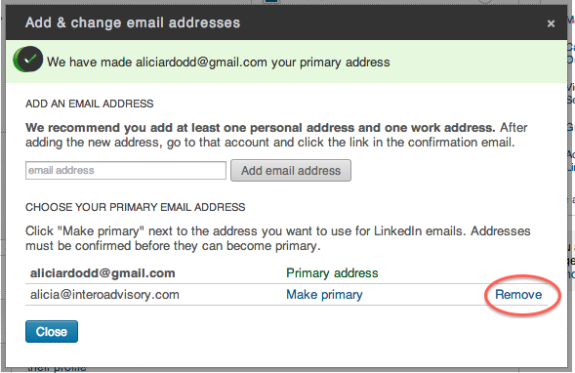Click the Add & change email addresses title

pos(132,23)
